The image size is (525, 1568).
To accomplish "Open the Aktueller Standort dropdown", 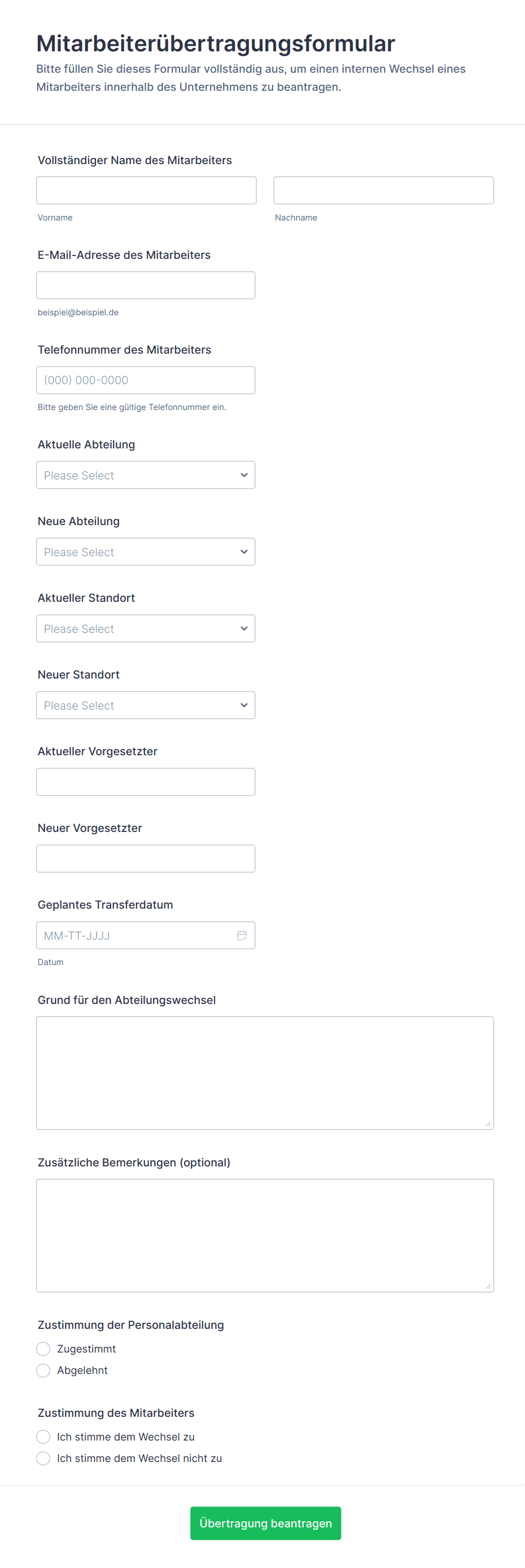I will point(146,628).
